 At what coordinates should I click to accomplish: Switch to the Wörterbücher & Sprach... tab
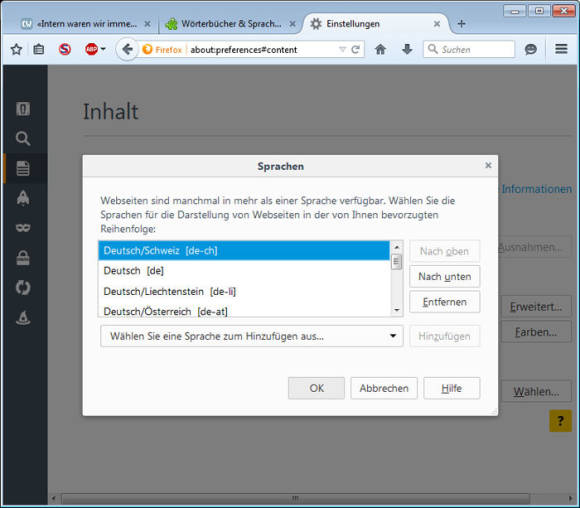click(x=230, y=24)
